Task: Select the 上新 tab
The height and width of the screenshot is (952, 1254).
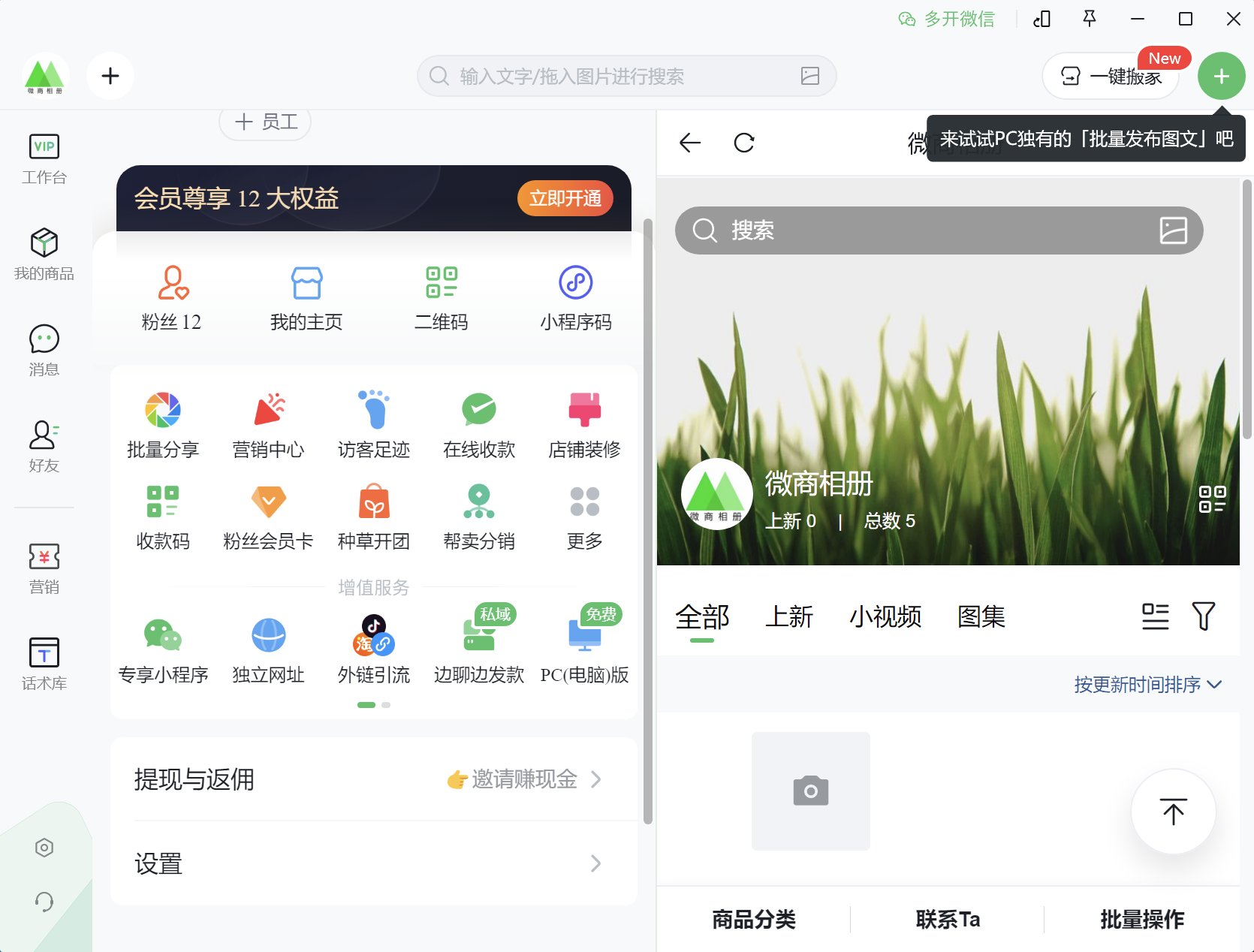Action: [789, 617]
